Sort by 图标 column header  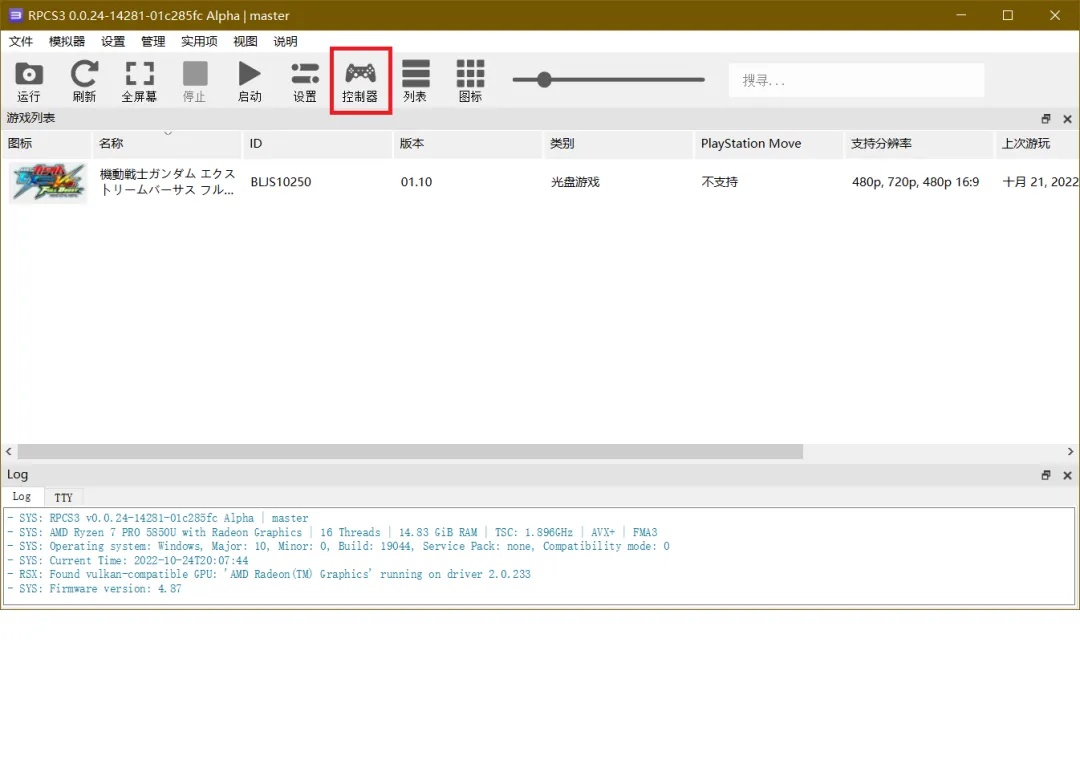[x=46, y=144]
